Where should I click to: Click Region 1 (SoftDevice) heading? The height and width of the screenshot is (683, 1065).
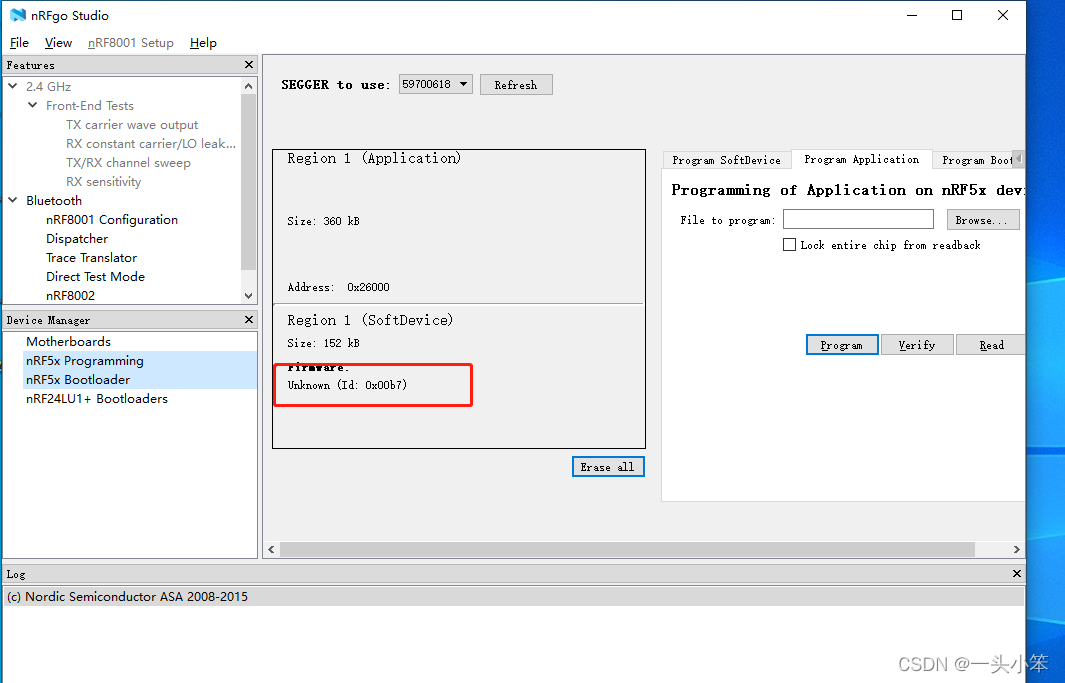pyautogui.click(x=369, y=320)
